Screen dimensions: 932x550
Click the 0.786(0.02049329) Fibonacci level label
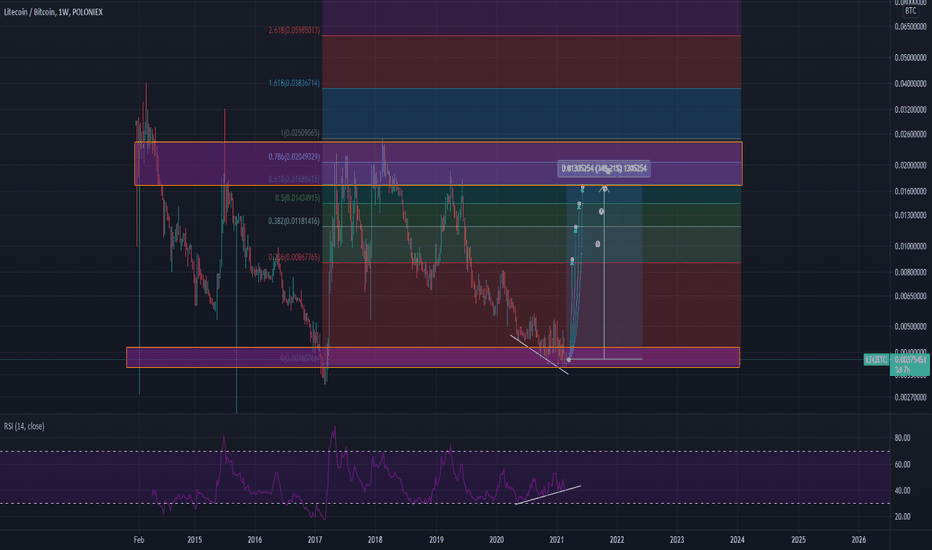click(x=294, y=157)
